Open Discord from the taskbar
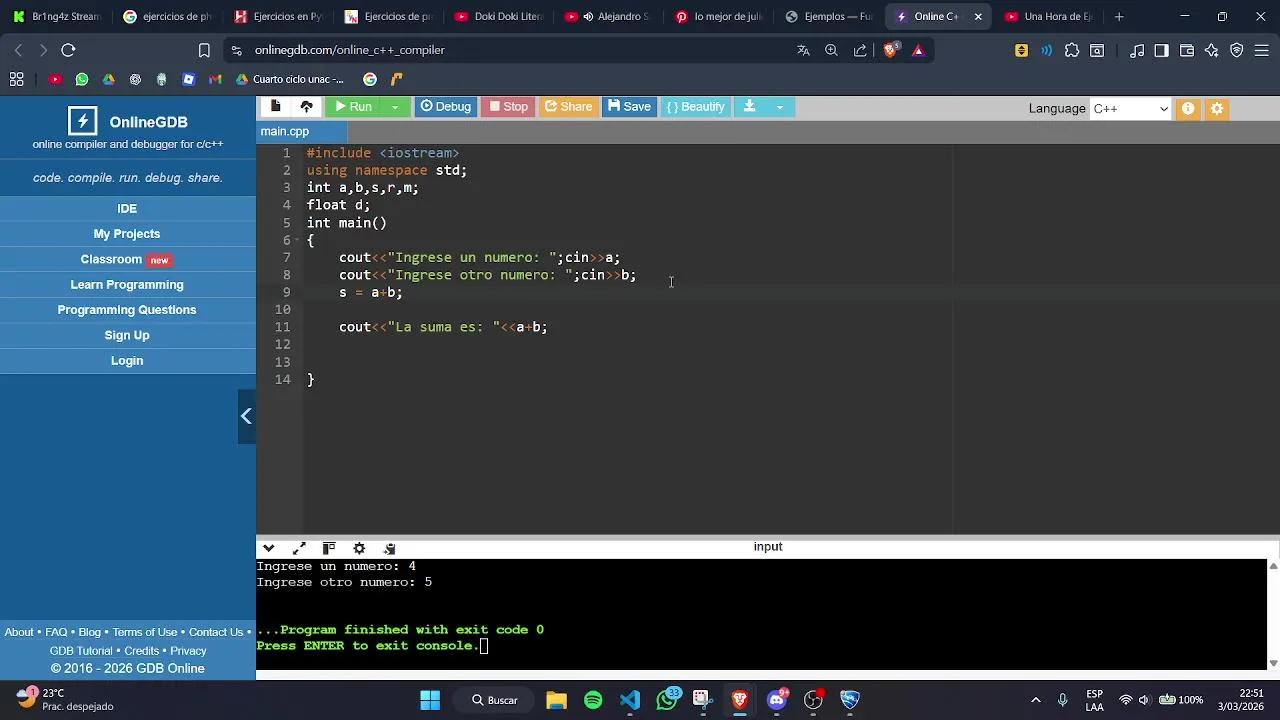Viewport: 1280px width, 720px height. point(777,700)
